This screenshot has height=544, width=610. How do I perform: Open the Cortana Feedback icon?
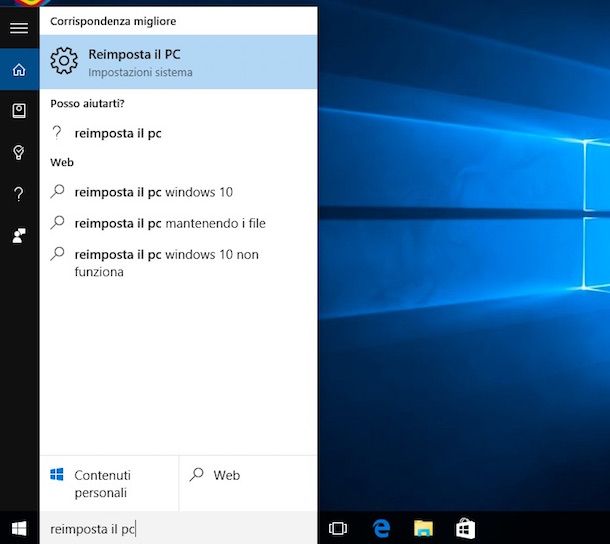click(x=19, y=235)
